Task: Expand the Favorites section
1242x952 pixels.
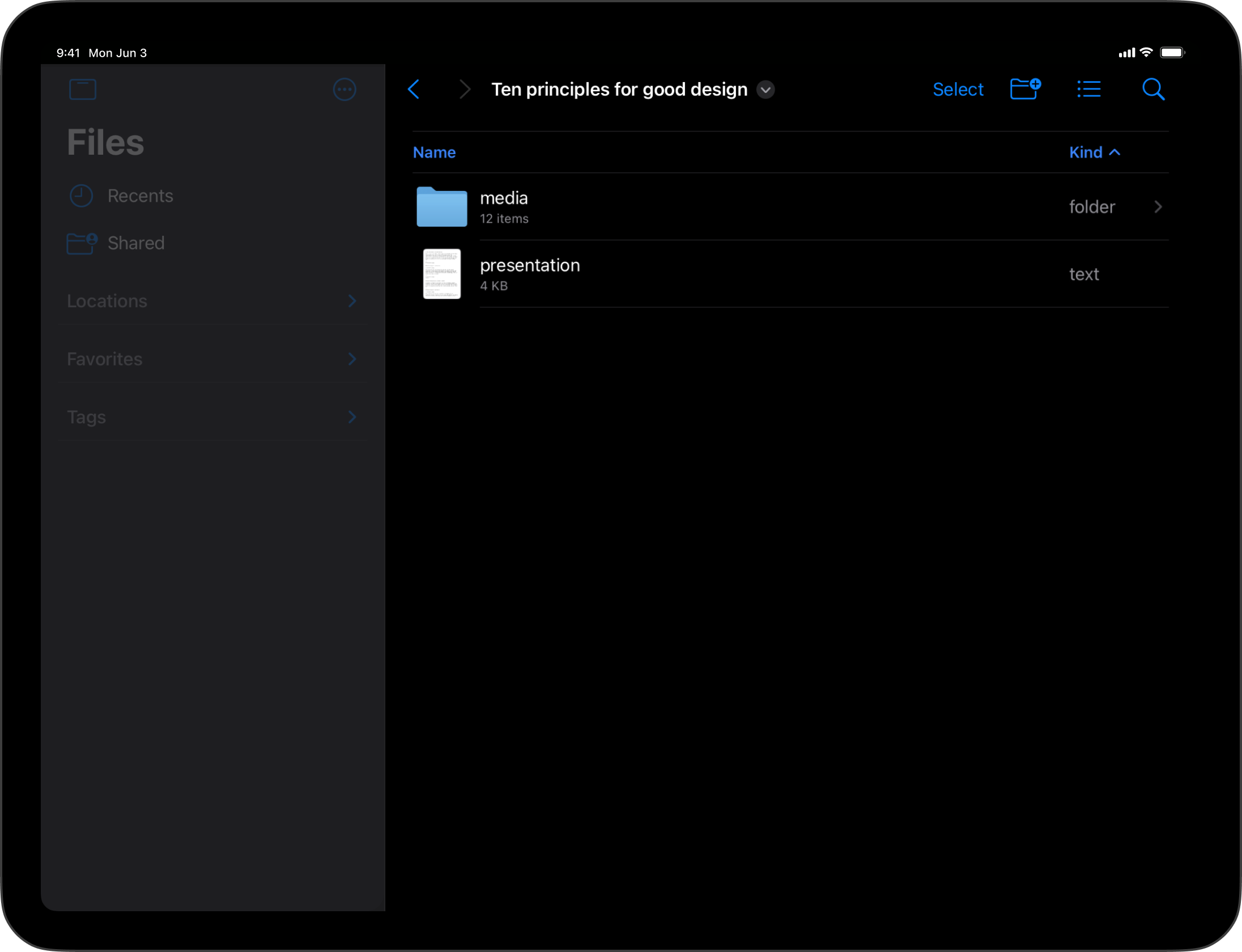Action: click(x=355, y=359)
